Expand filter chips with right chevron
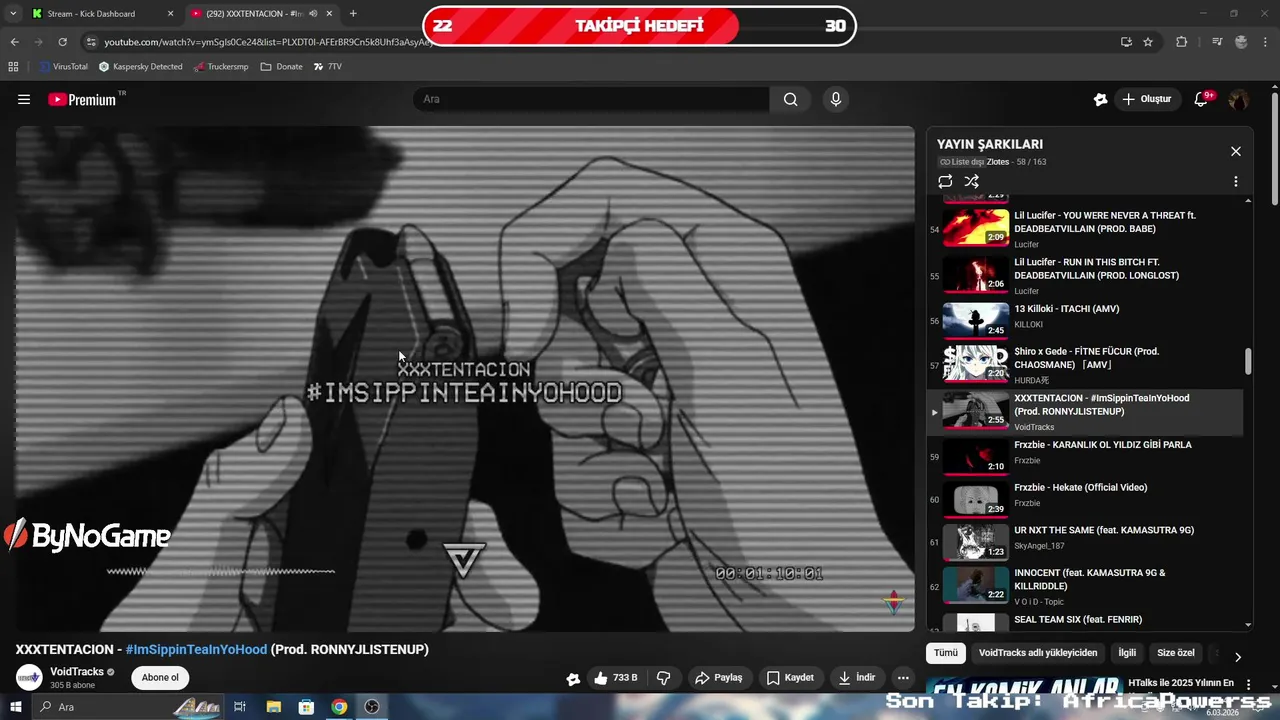Viewport: 1280px width, 720px height. (x=1237, y=657)
